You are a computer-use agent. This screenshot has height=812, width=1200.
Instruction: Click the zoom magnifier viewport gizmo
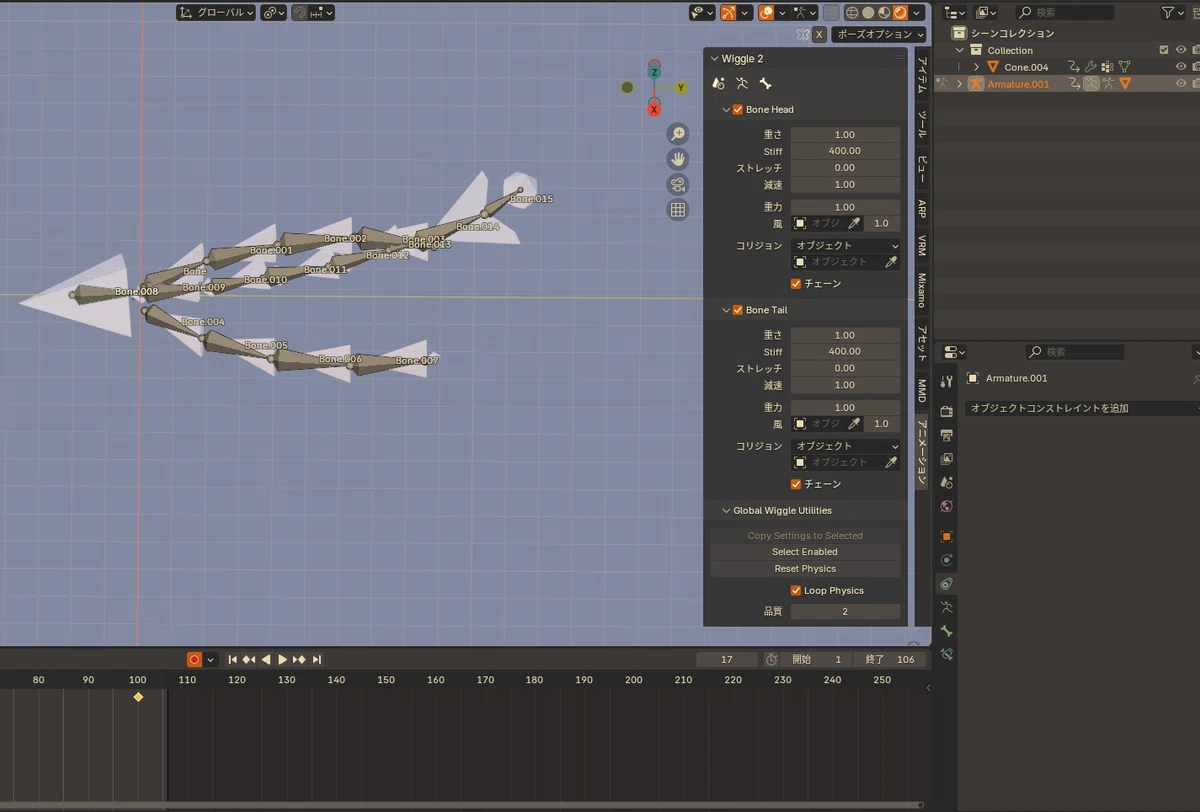pos(678,134)
